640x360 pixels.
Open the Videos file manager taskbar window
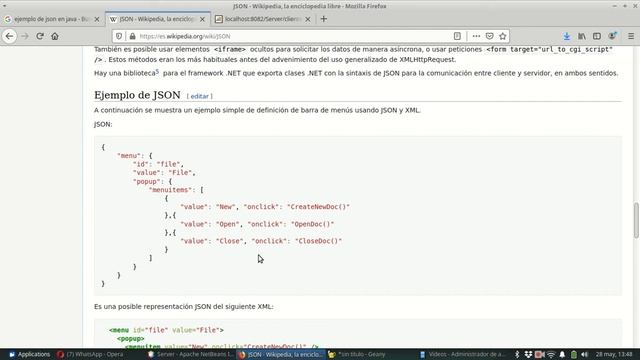462,354
